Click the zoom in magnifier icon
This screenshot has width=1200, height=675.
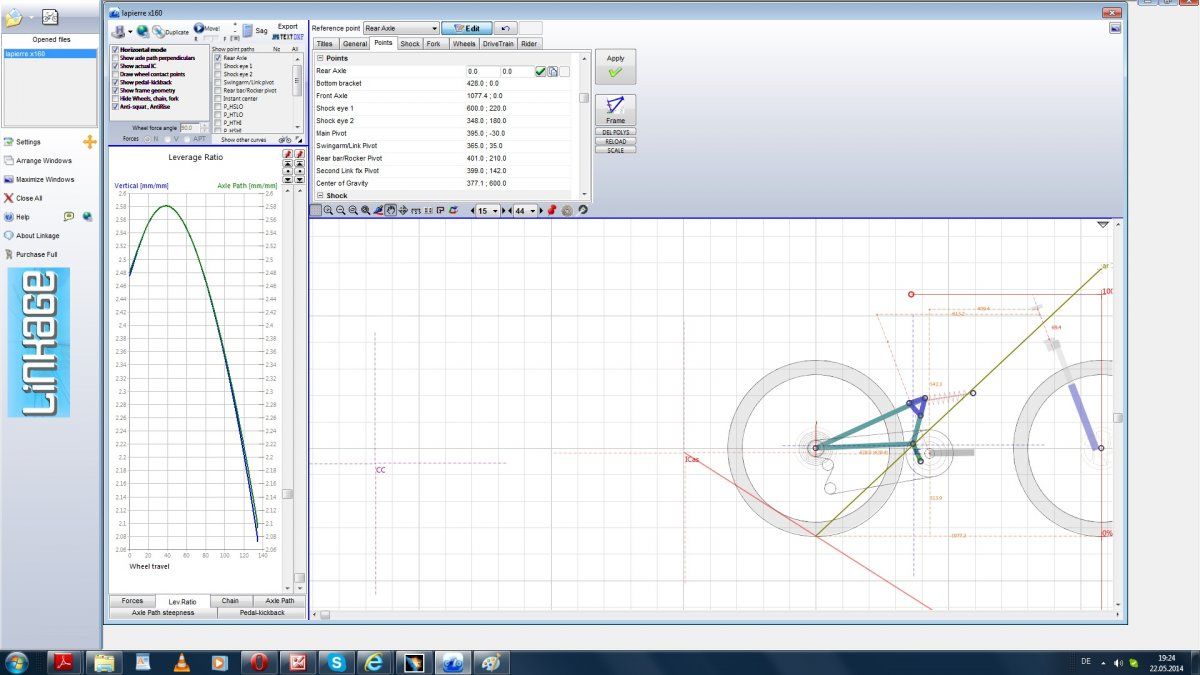(329, 210)
